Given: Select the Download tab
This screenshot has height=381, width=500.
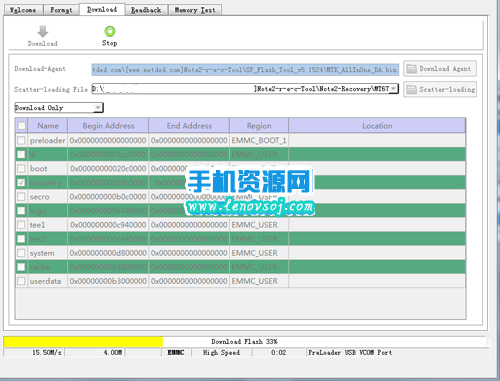Looking at the screenshot, I should tap(102, 9).
